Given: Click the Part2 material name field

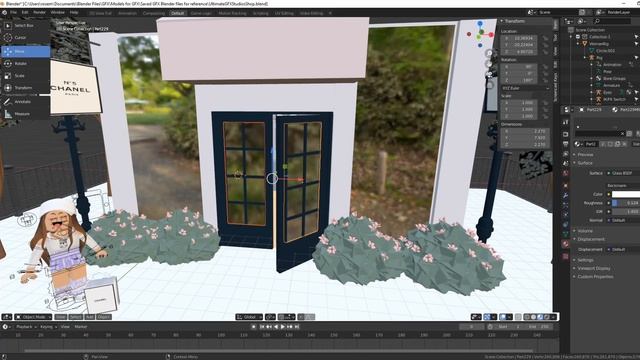Looking at the screenshot, I should click(591, 144).
